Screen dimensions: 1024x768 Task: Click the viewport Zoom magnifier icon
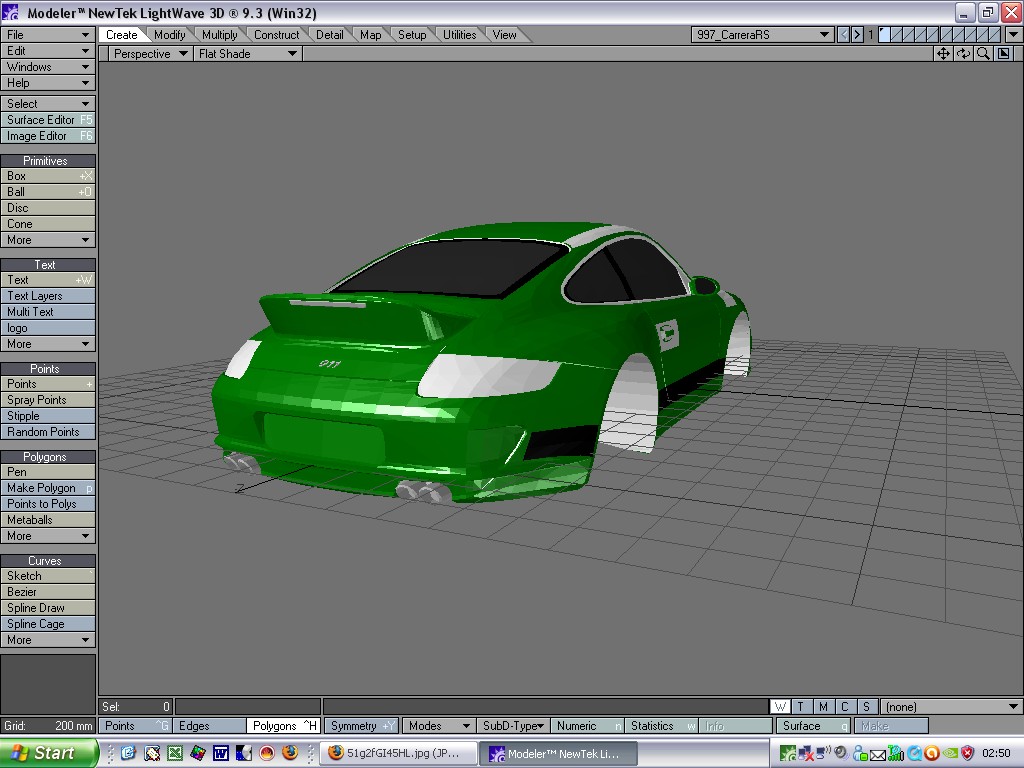pyautogui.click(x=983, y=54)
